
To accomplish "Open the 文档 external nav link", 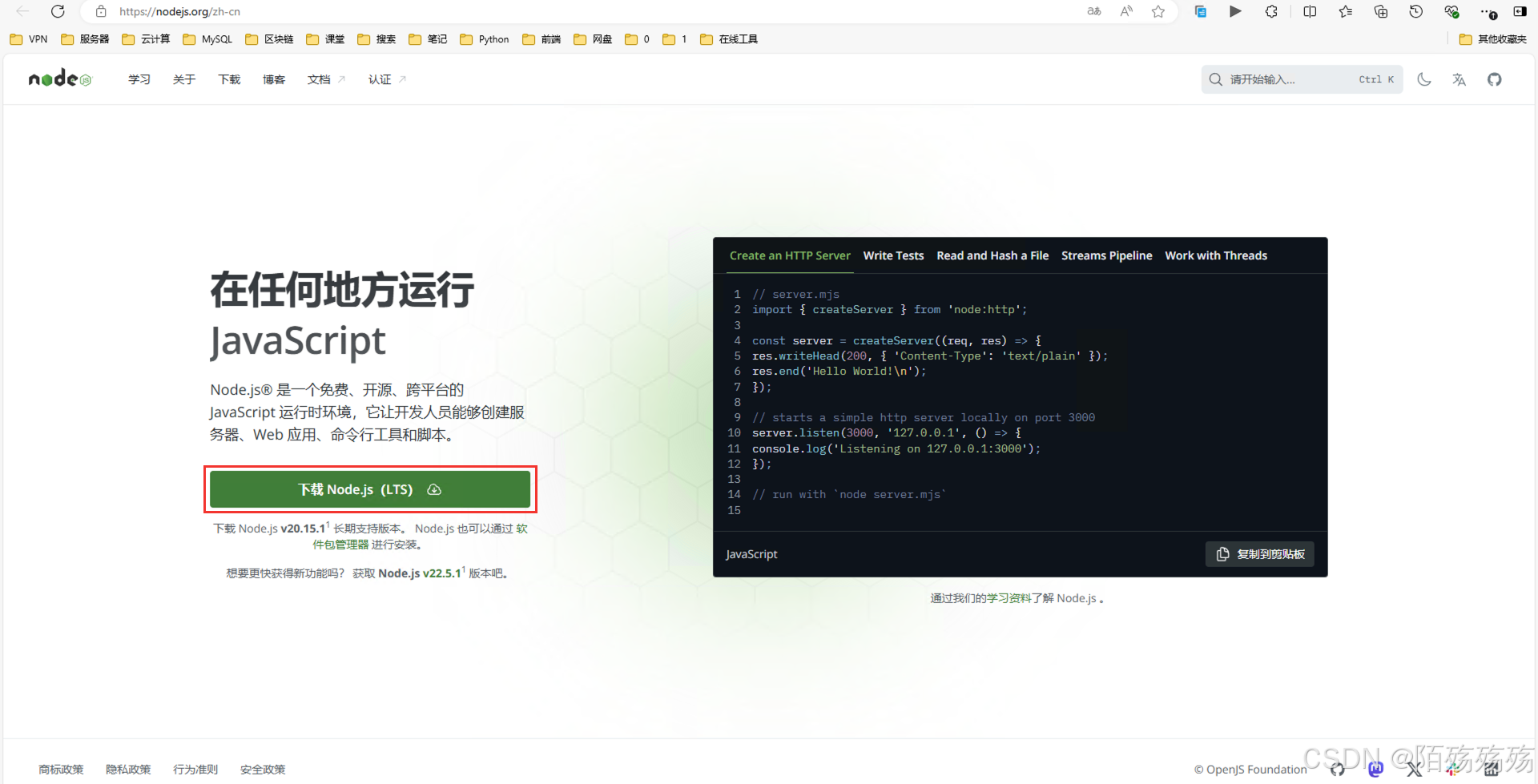I will tap(326, 79).
